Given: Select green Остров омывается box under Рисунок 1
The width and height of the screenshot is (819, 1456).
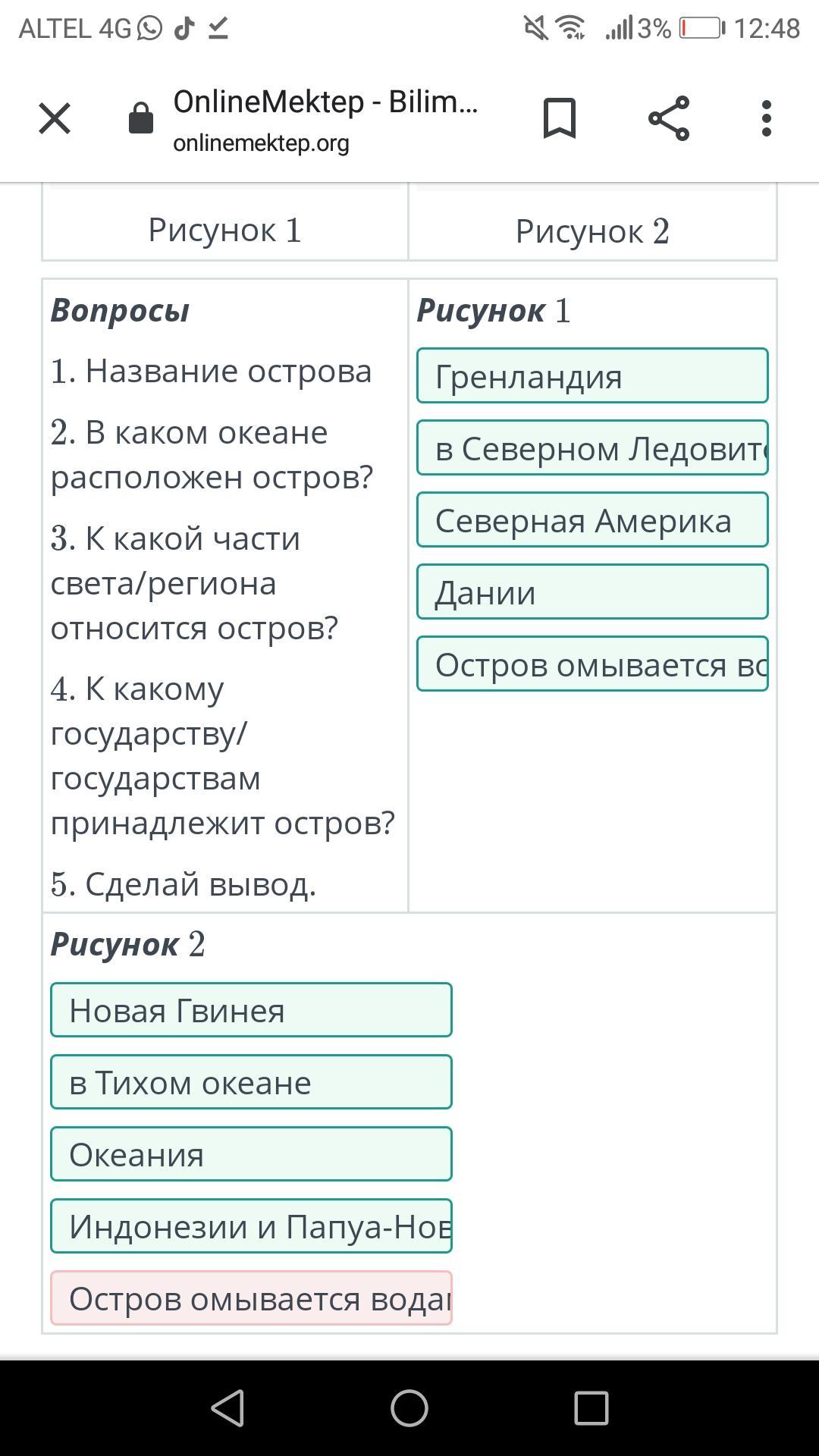Looking at the screenshot, I should [592, 664].
